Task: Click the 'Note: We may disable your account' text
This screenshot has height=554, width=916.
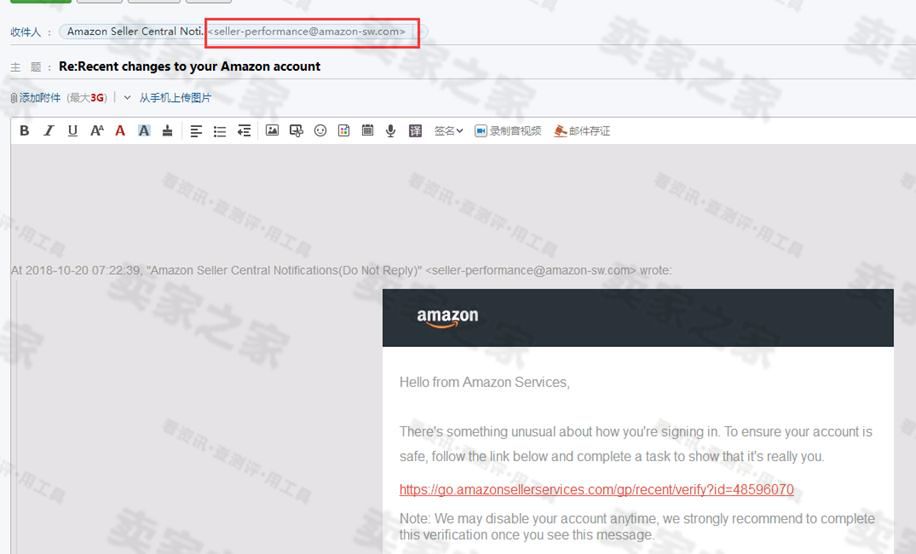Action: point(637,527)
